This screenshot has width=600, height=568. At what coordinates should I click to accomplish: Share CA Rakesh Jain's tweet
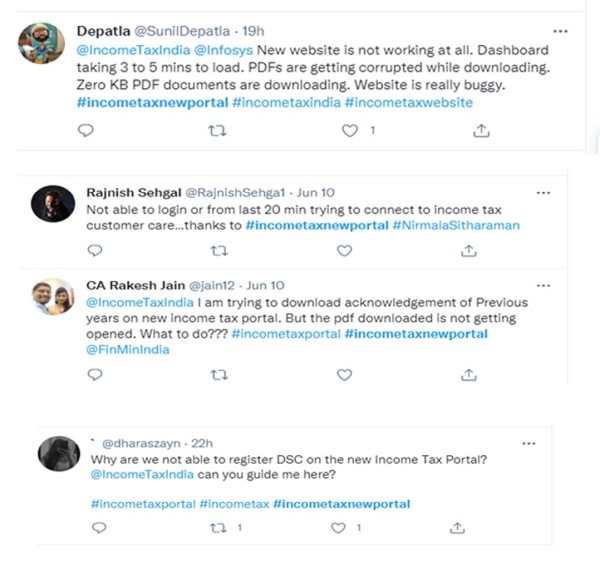tap(469, 375)
